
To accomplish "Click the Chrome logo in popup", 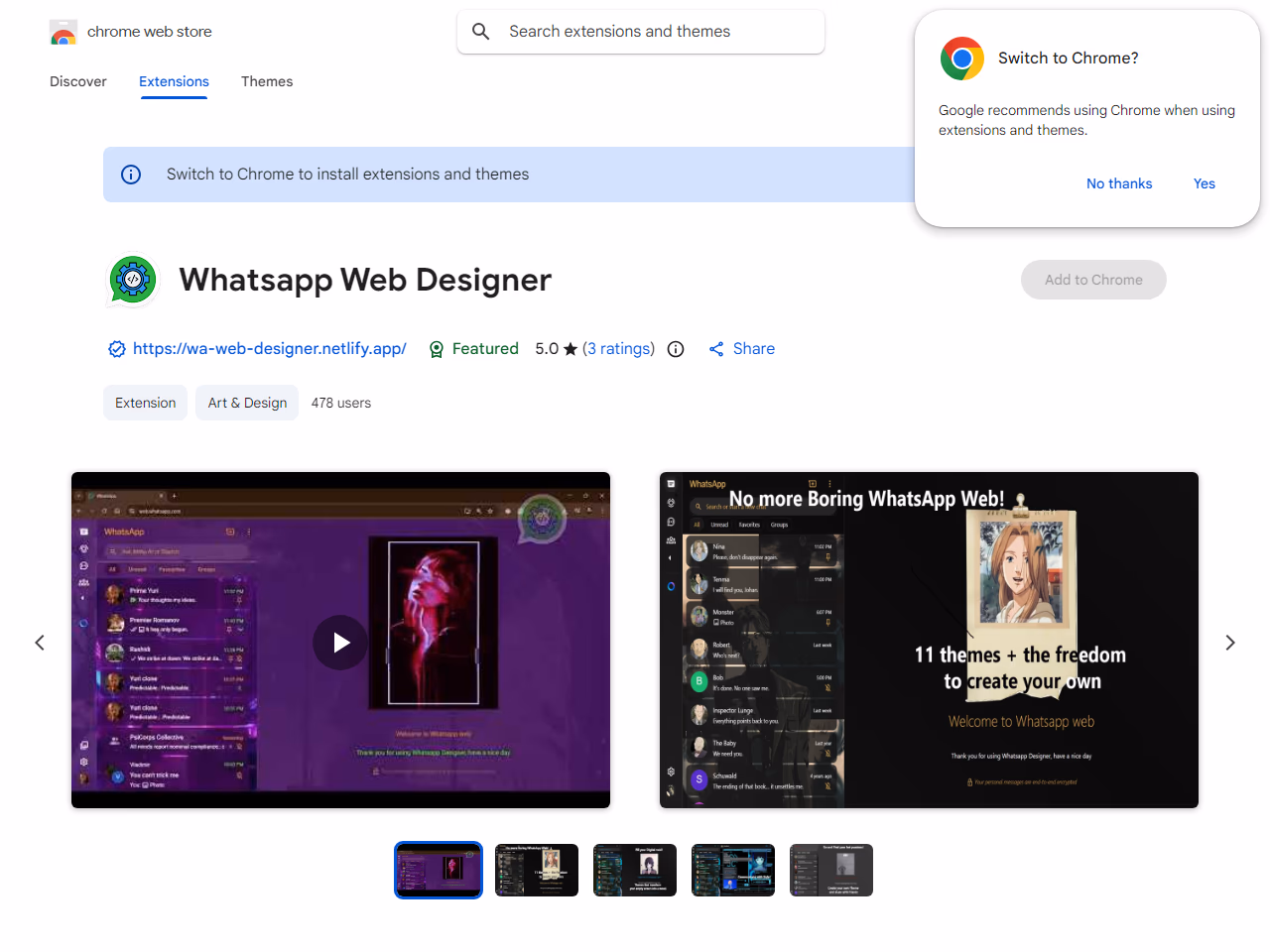I will 961,59.
